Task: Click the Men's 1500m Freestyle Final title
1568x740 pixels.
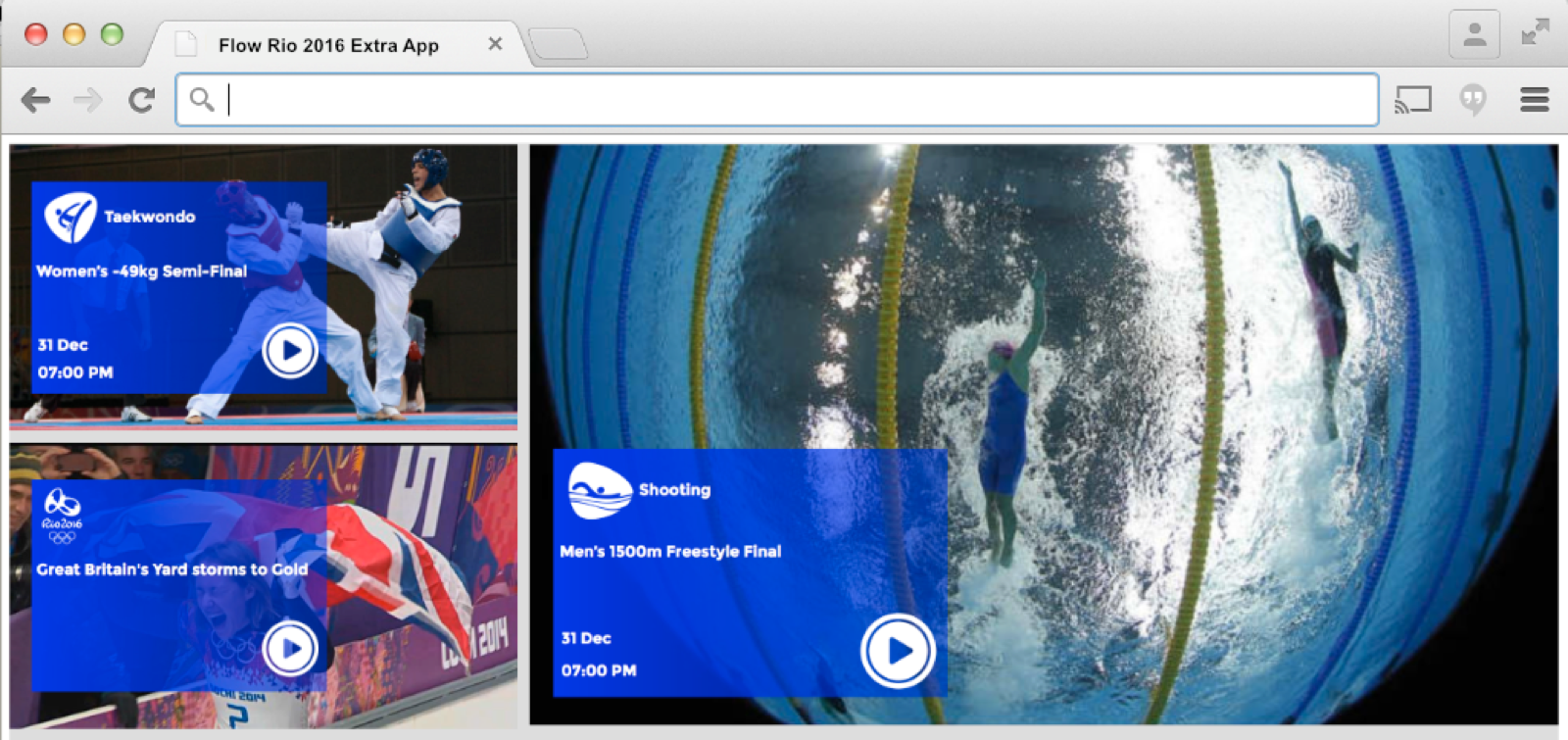Action: pos(670,552)
